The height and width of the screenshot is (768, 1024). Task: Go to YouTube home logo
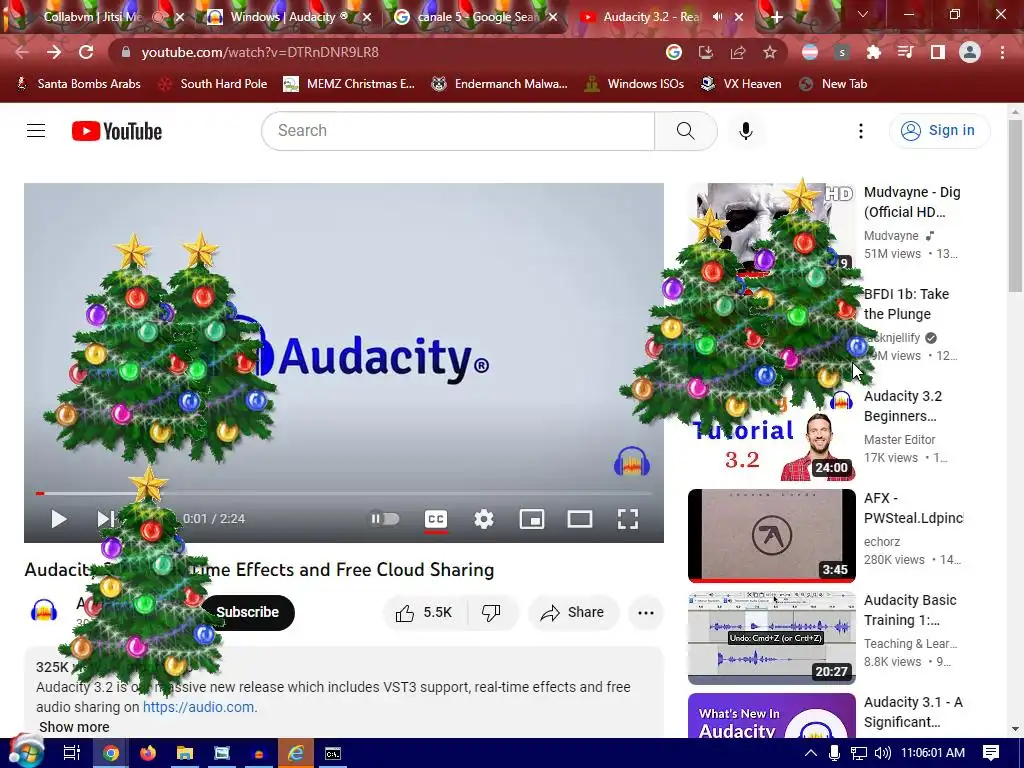click(117, 131)
